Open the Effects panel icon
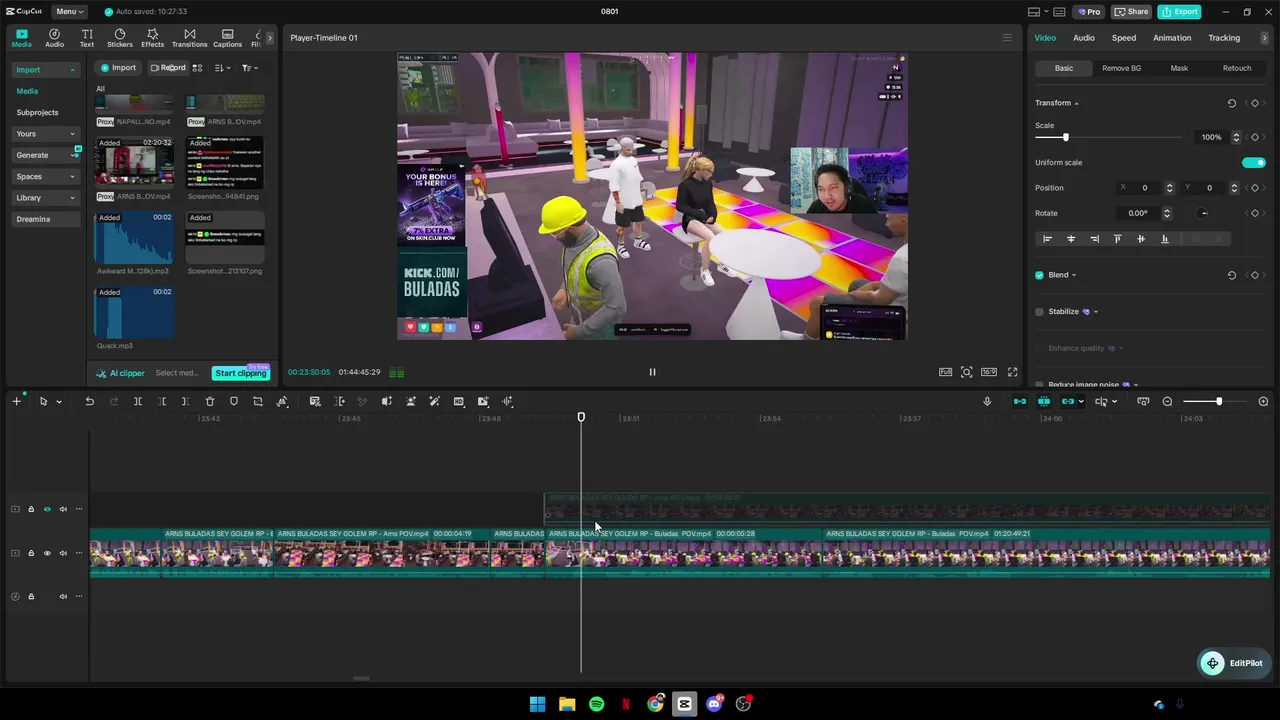This screenshot has height=720, width=1280. (x=152, y=38)
